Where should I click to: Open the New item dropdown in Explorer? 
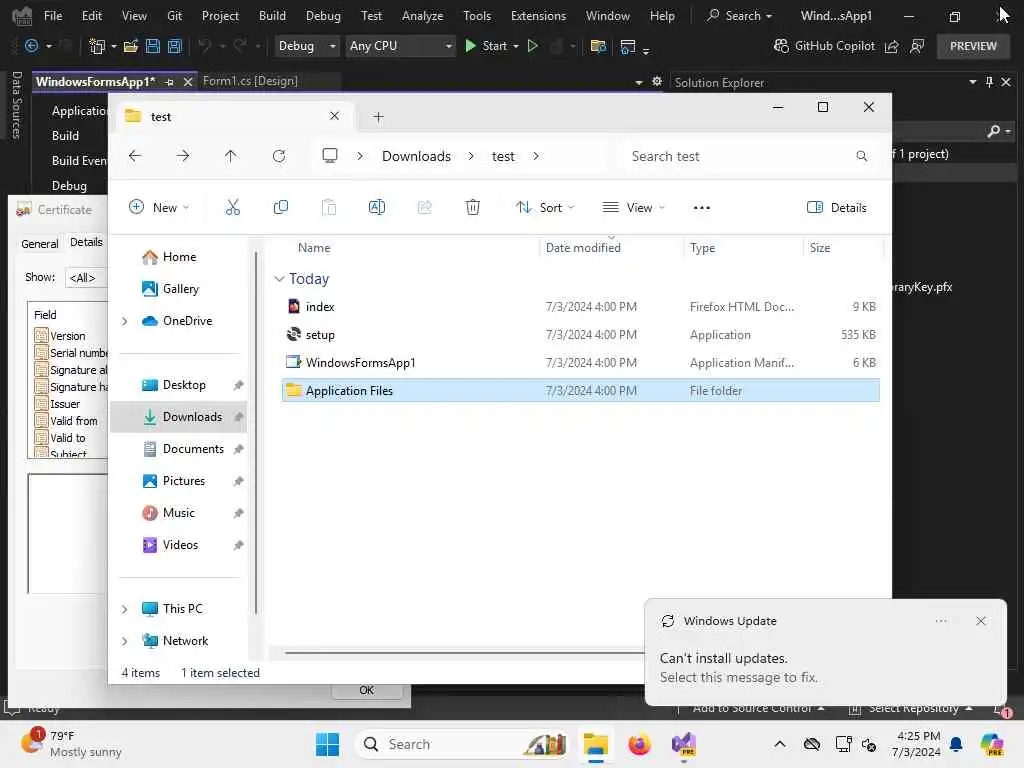[x=159, y=208]
